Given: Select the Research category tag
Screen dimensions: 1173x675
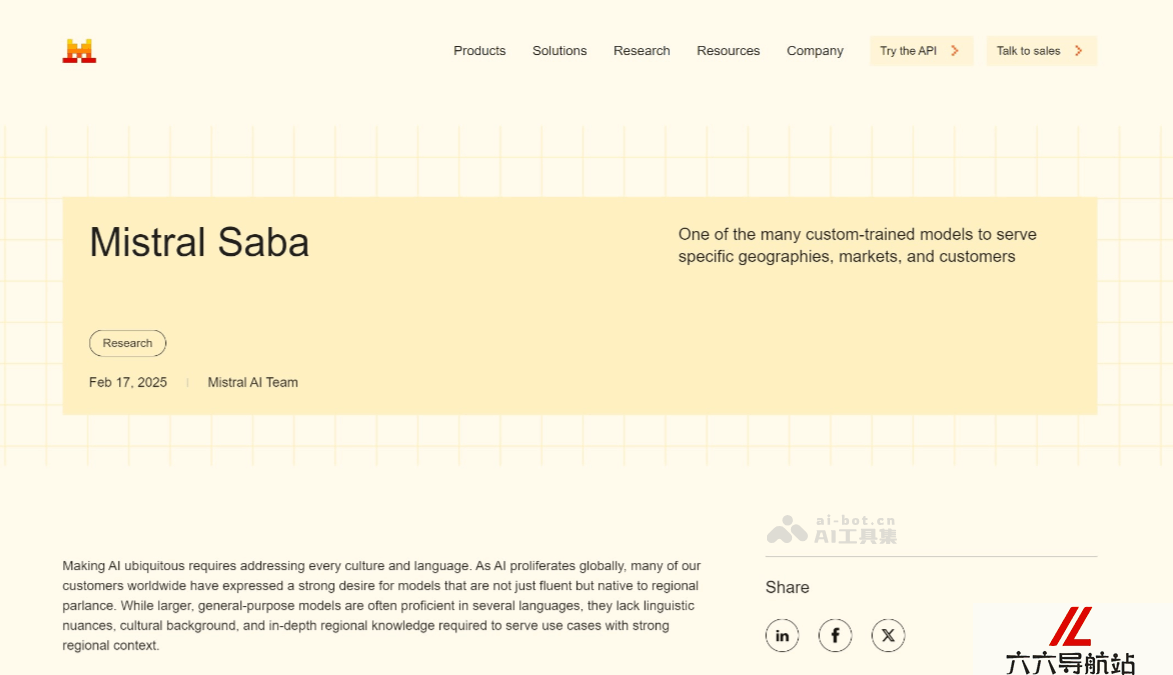Looking at the screenshot, I should point(128,343).
